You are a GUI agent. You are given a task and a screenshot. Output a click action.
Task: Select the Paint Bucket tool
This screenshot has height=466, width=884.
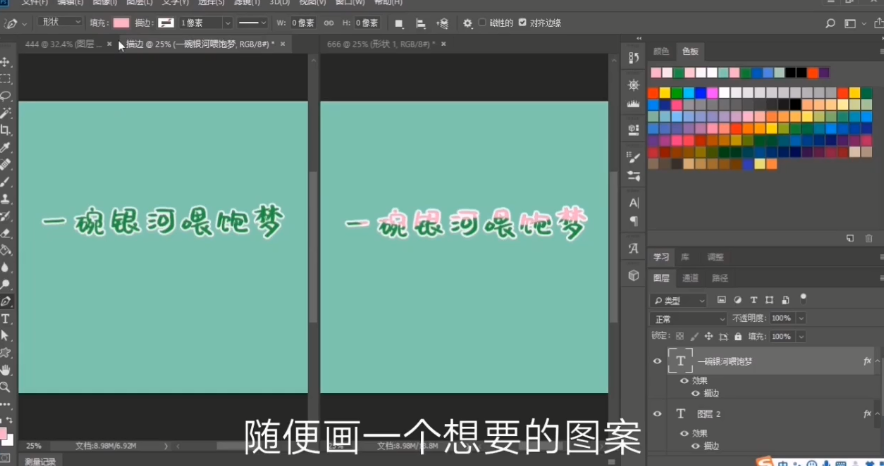6,250
